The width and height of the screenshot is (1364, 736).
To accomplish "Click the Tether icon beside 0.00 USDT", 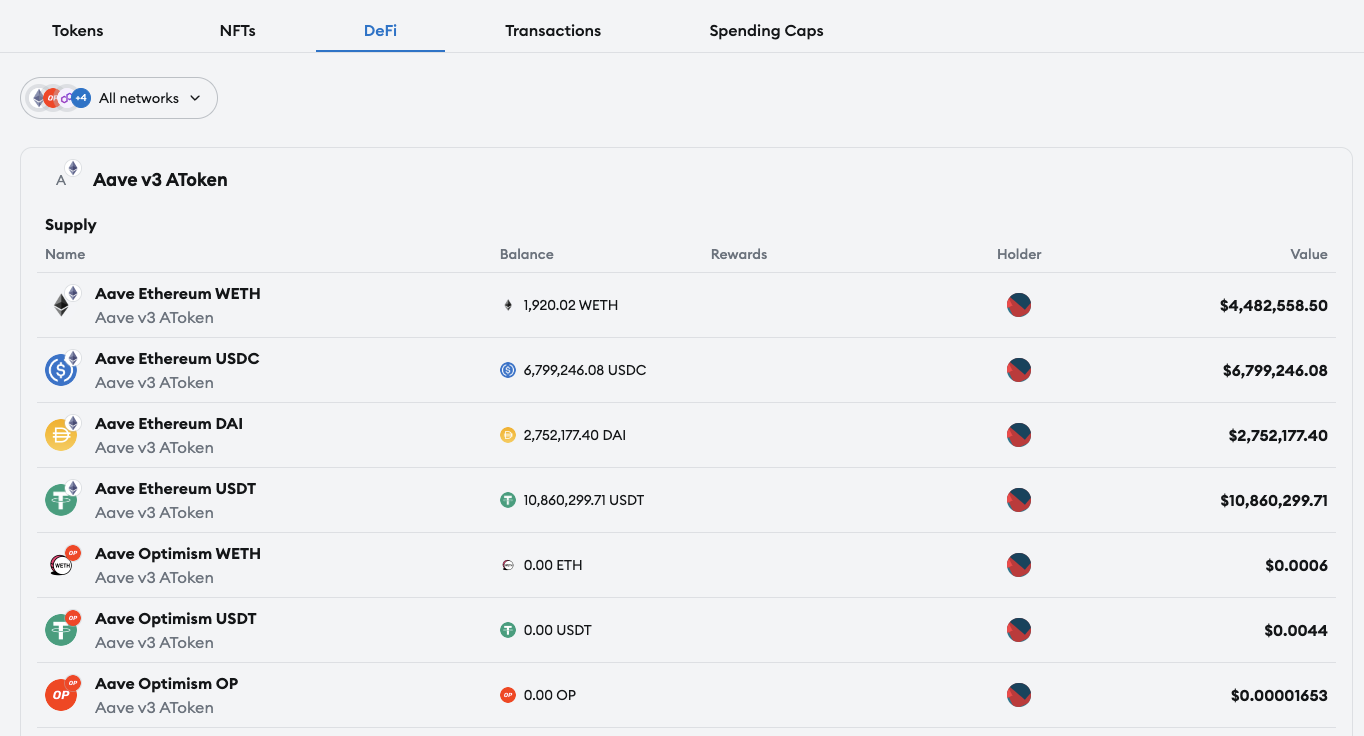I will click(x=508, y=630).
